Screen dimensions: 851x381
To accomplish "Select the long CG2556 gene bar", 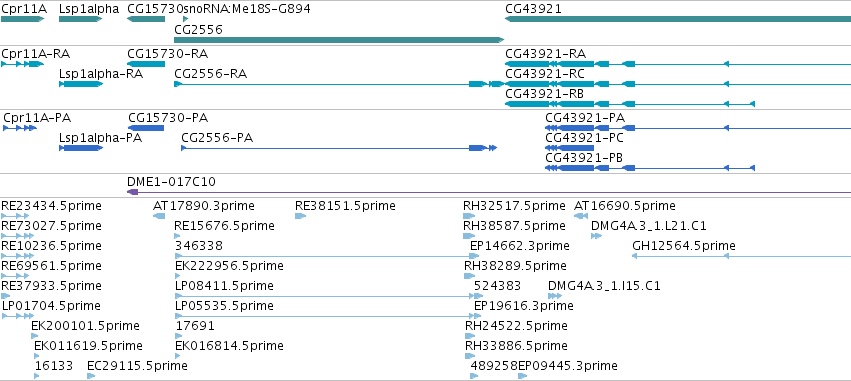I will (x=339, y=40).
